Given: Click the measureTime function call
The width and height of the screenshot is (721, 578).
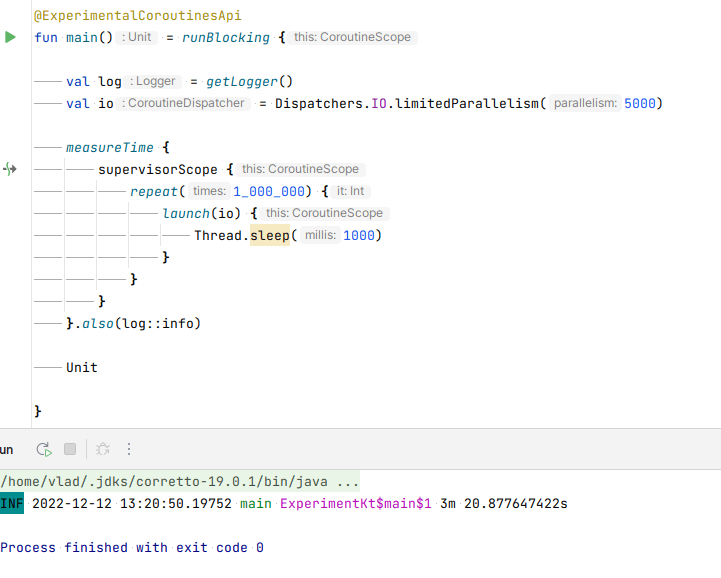Looking at the screenshot, I should coord(110,147).
